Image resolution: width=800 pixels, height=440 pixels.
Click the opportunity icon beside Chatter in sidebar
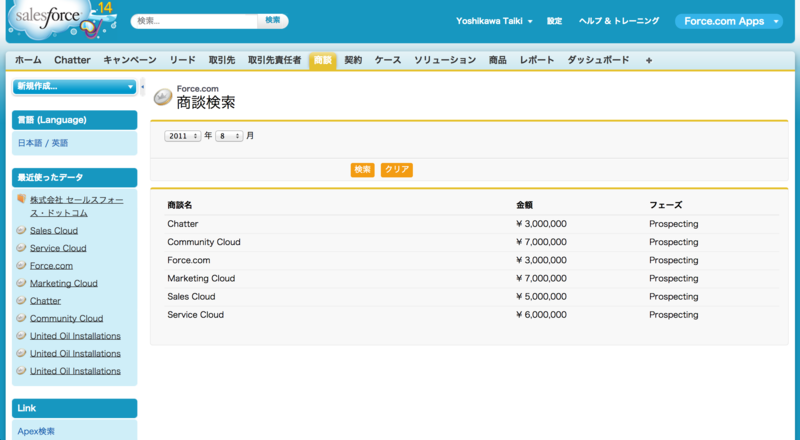point(21,300)
